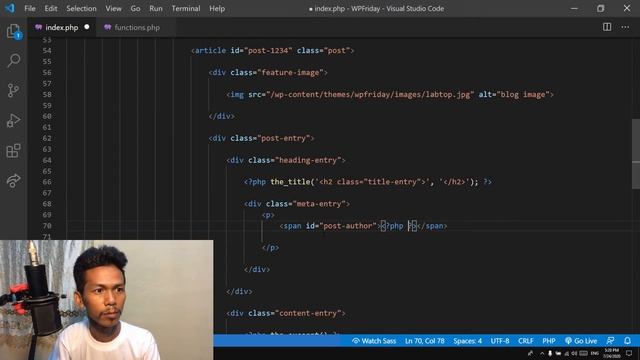Open the Edit menu

[51, 8]
